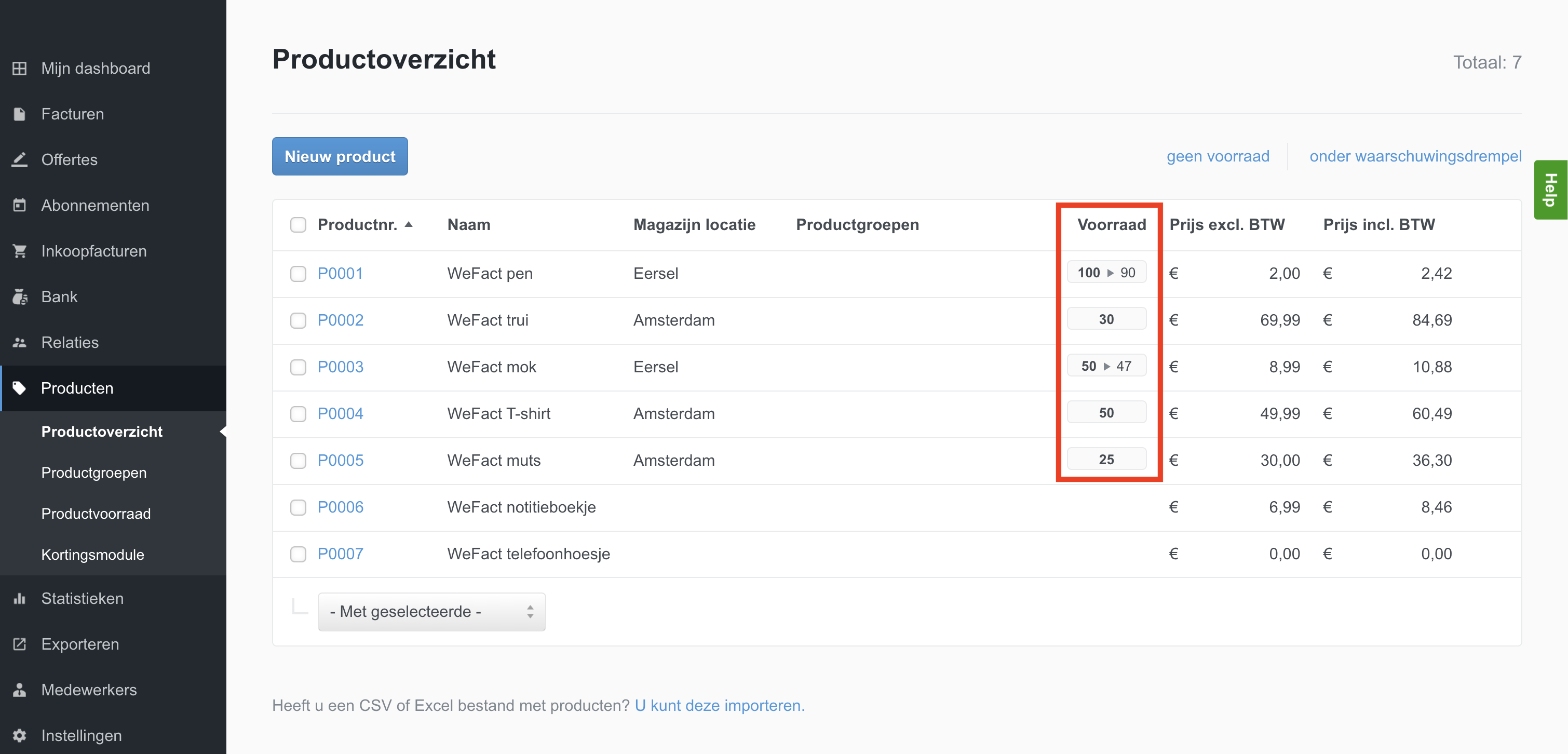Sort by Productnr. column arrow
The height and width of the screenshot is (754, 1568).
(409, 224)
